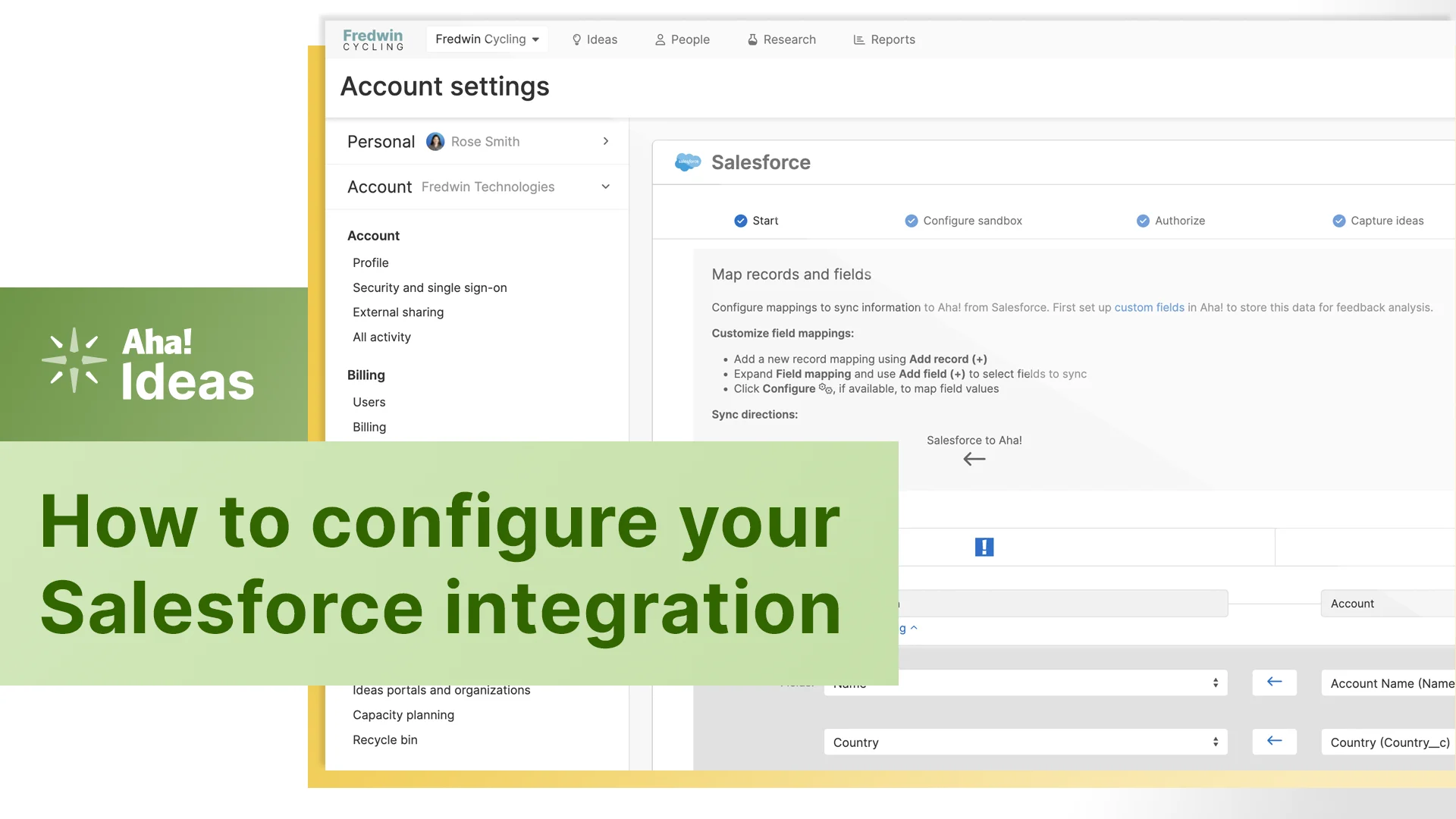Click the Fredwin Cycling workspace dropdown

point(486,39)
